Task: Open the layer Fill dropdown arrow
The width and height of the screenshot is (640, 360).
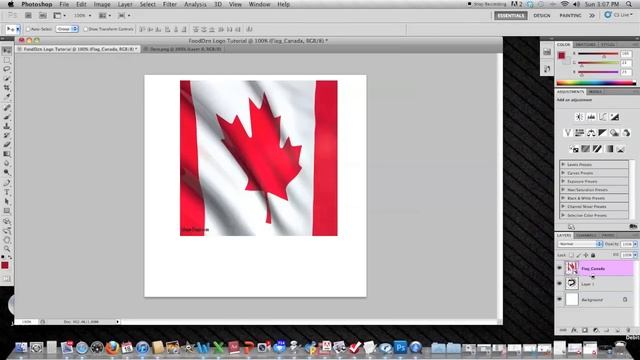Action: pyautogui.click(x=635, y=255)
